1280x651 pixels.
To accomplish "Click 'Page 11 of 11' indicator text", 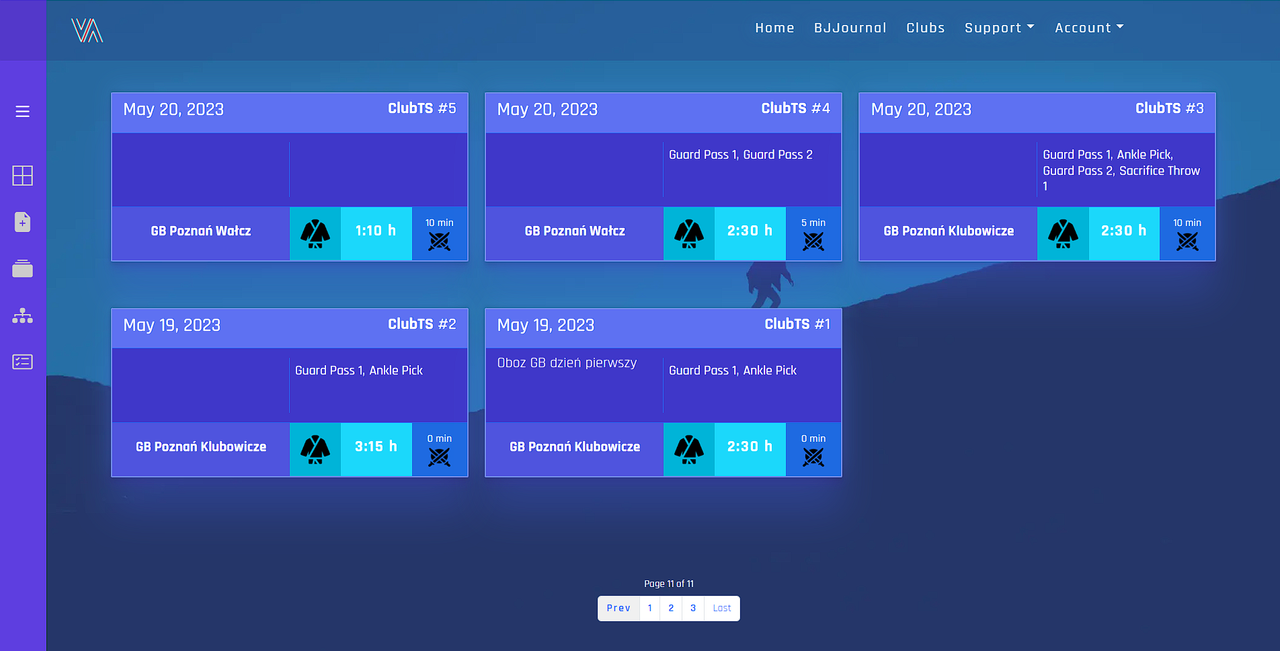I will pos(669,584).
